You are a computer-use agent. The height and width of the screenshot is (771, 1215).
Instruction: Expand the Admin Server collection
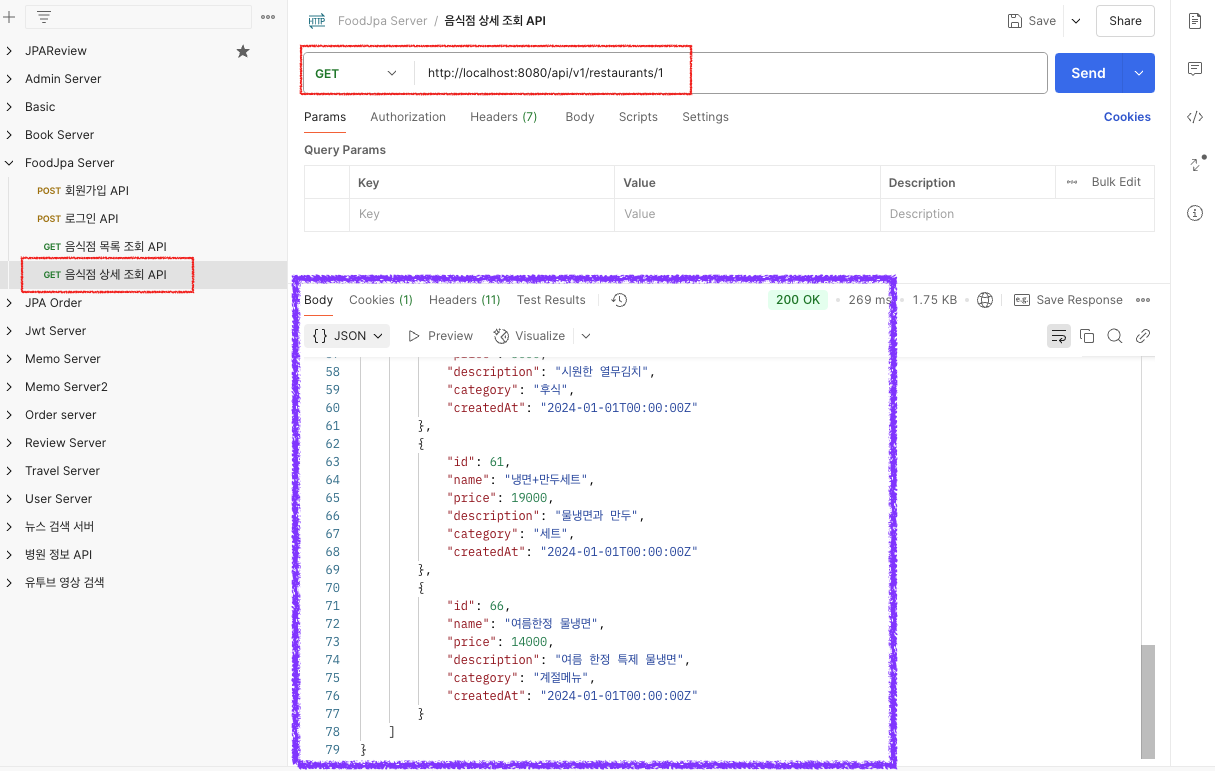(x=9, y=79)
